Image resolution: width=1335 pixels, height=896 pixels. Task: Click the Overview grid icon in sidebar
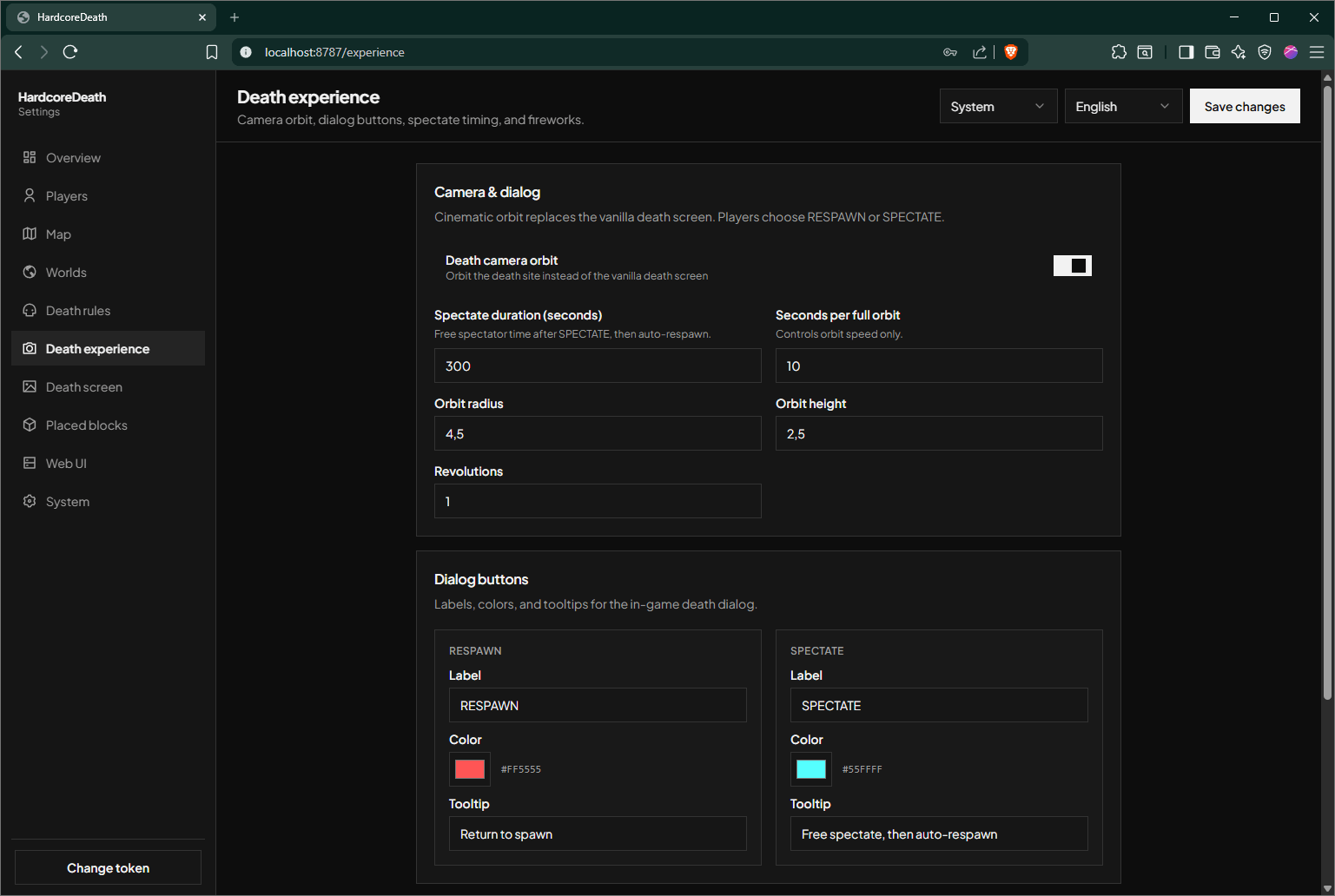pos(30,157)
